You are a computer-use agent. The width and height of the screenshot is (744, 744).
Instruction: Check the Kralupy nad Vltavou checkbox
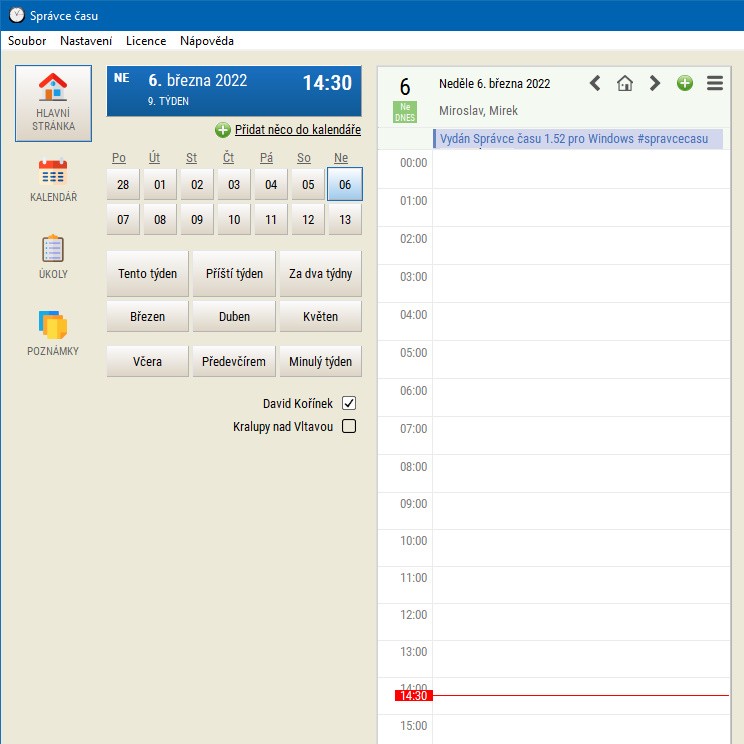coord(349,426)
